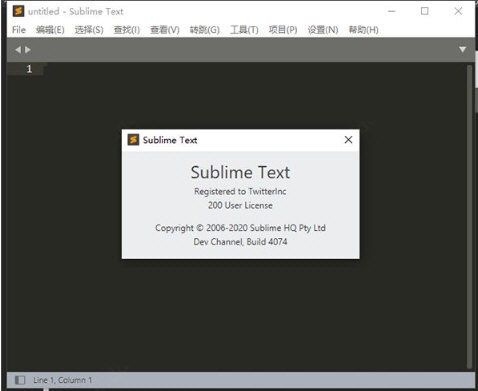Open the 编辑(E) menu
Screen dimensions: 478x391
(x=50, y=30)
